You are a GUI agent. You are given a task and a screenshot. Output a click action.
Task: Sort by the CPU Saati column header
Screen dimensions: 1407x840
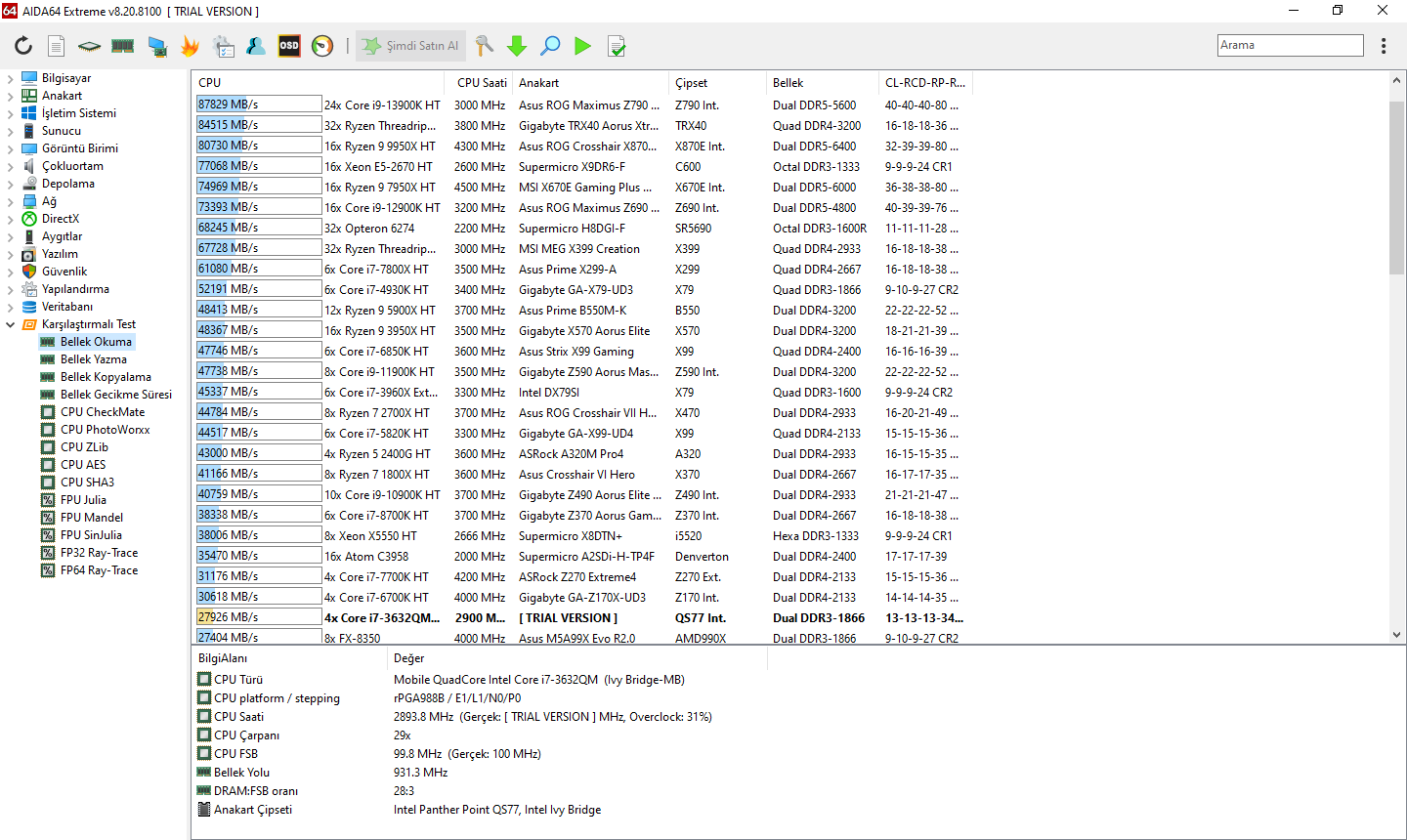tap(481, 83)
